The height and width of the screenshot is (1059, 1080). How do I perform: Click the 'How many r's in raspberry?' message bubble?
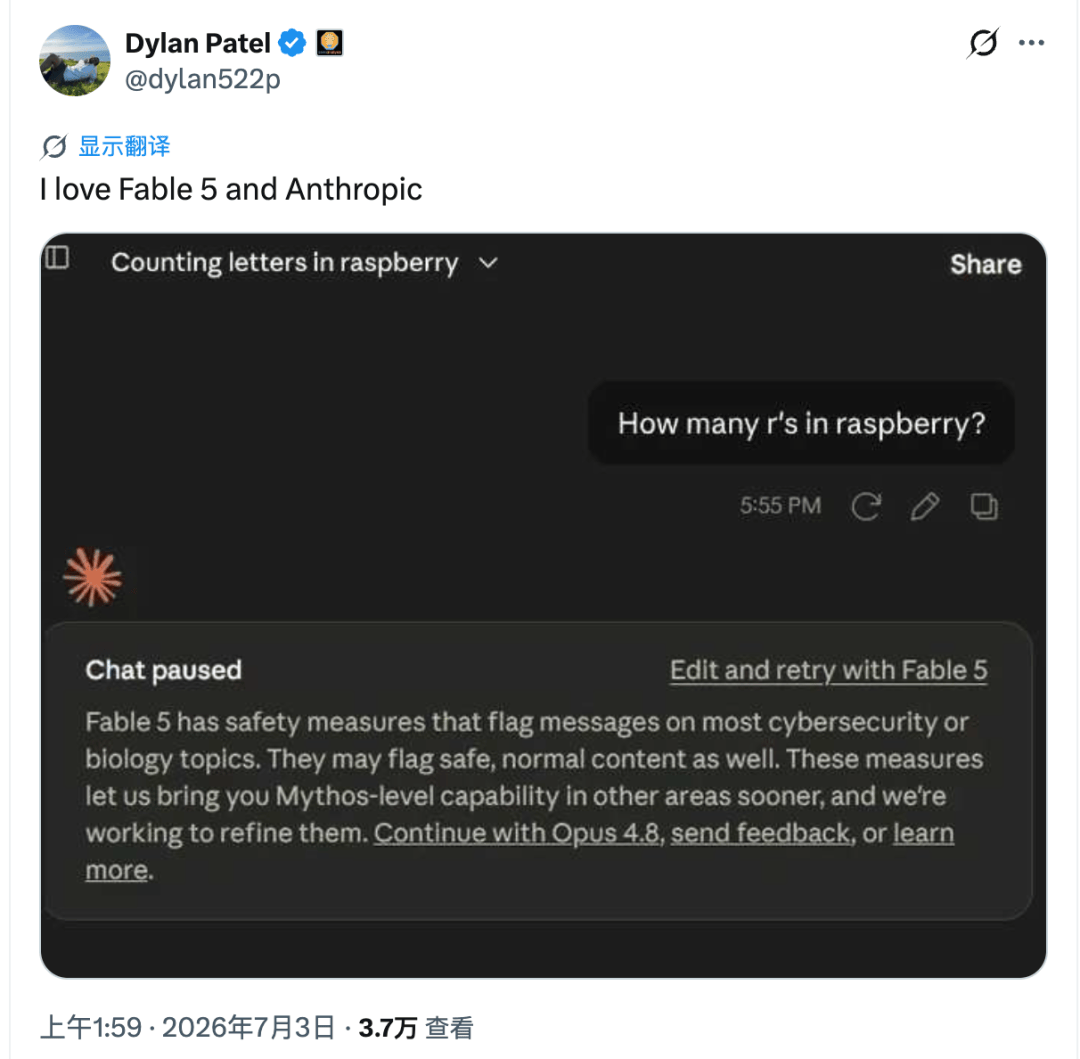coord(801,423)
